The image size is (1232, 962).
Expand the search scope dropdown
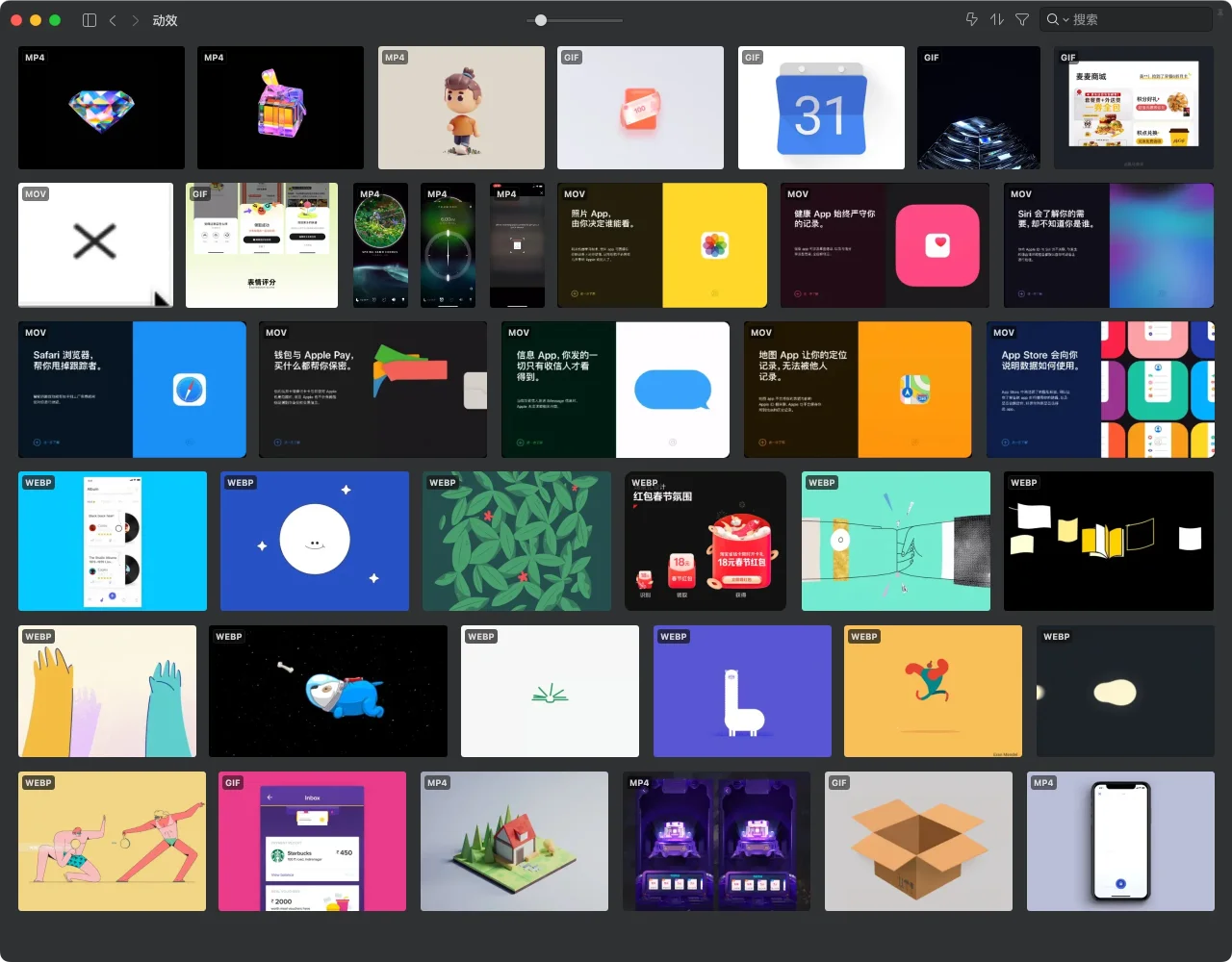[x=1057, y=19]
